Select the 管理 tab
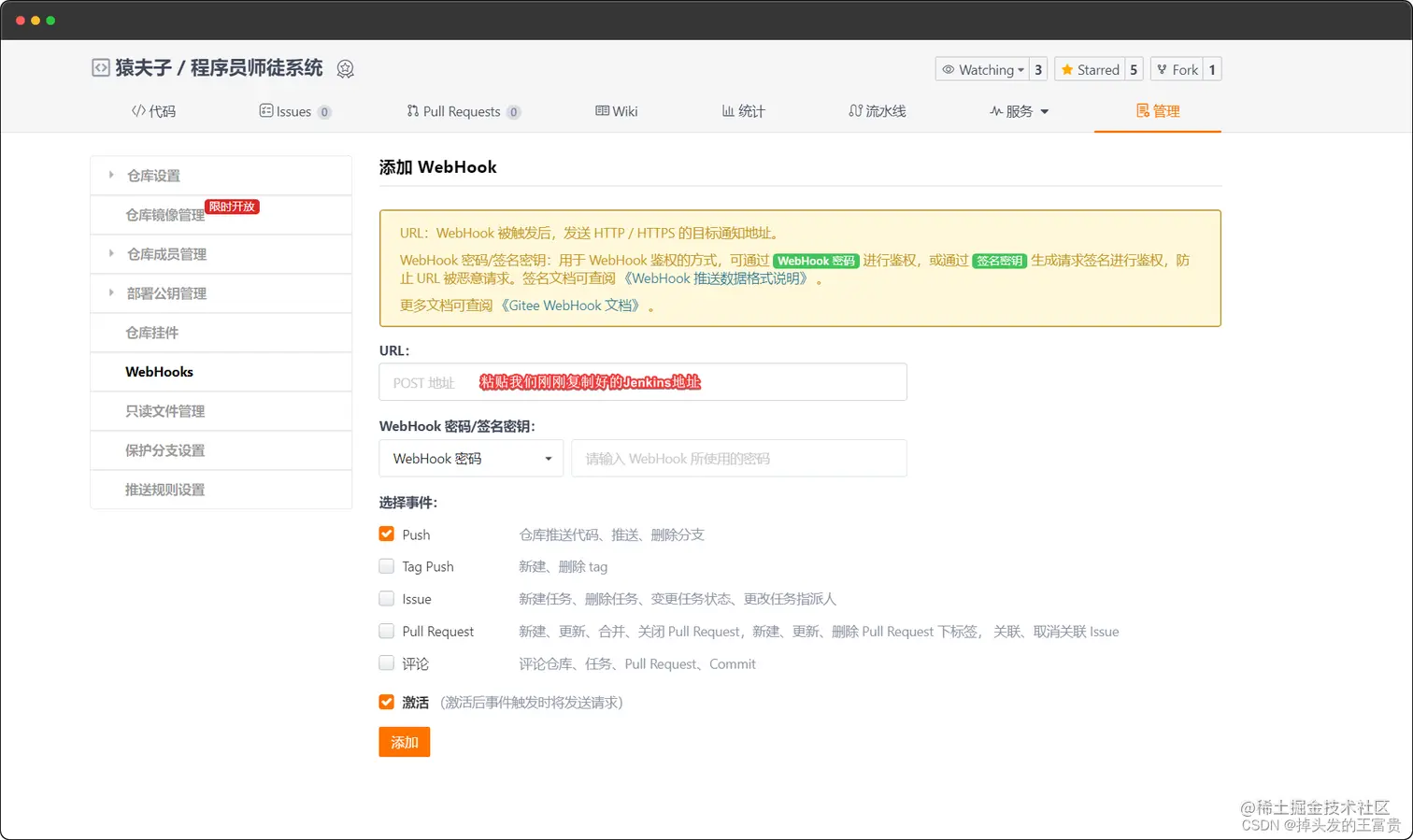This screenshot has height=840, width=1413. 1158,111
